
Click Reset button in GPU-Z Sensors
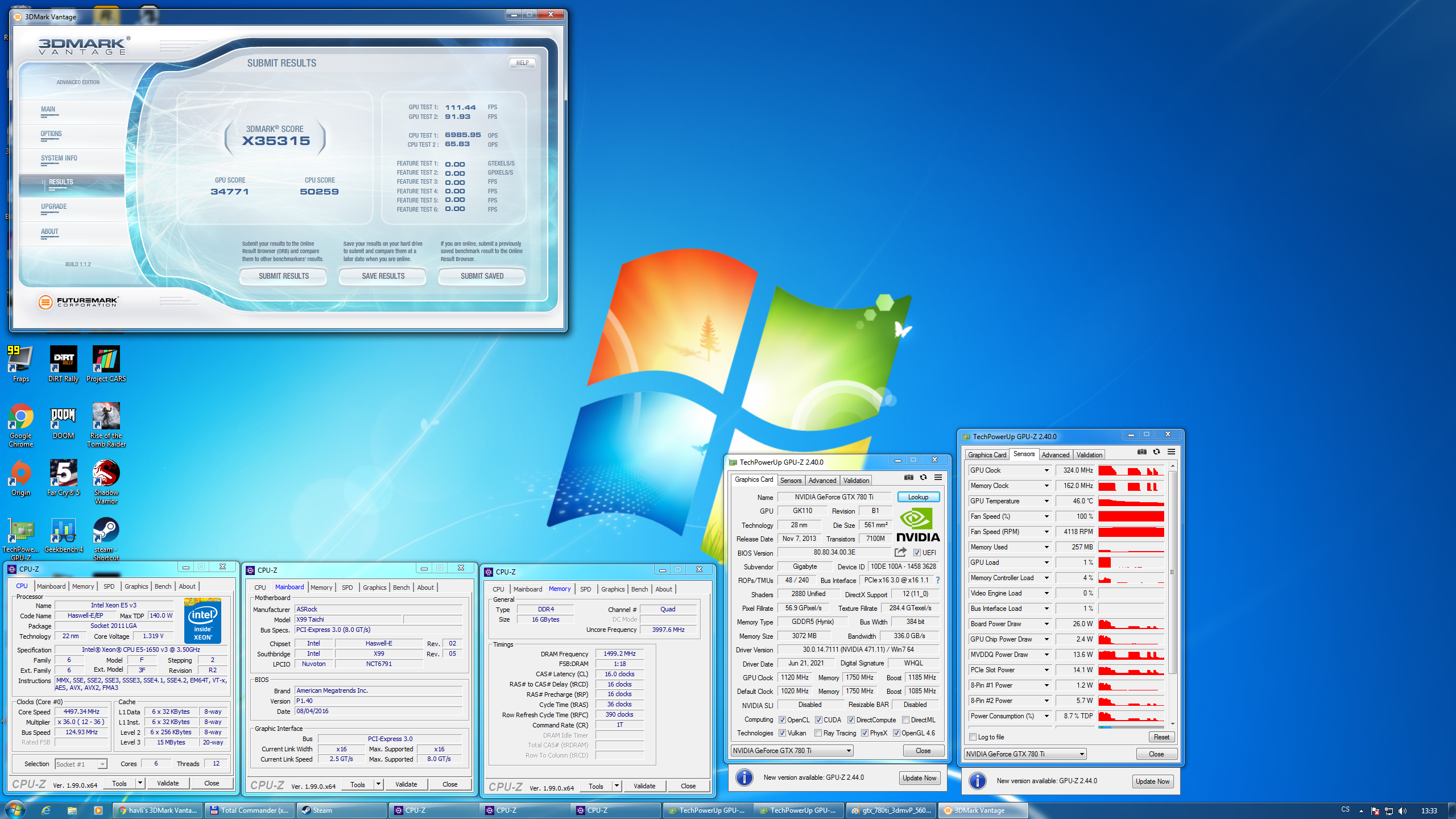point(1161,737)
